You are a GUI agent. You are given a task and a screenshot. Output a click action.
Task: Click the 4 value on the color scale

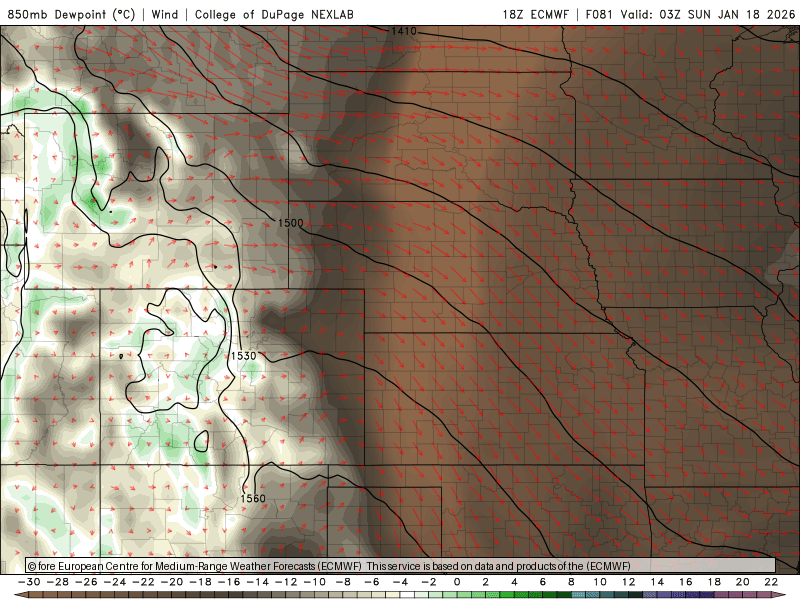pos(514,582)
